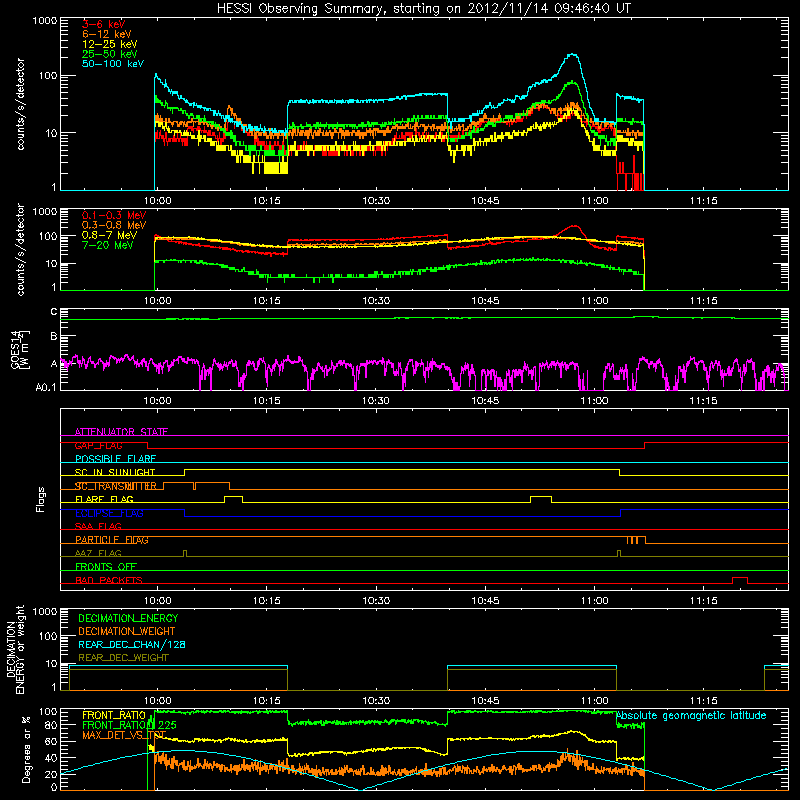Click the DECIMATION_ENERGY legend text
Screen dimensions: 800x800
(128, 618)
